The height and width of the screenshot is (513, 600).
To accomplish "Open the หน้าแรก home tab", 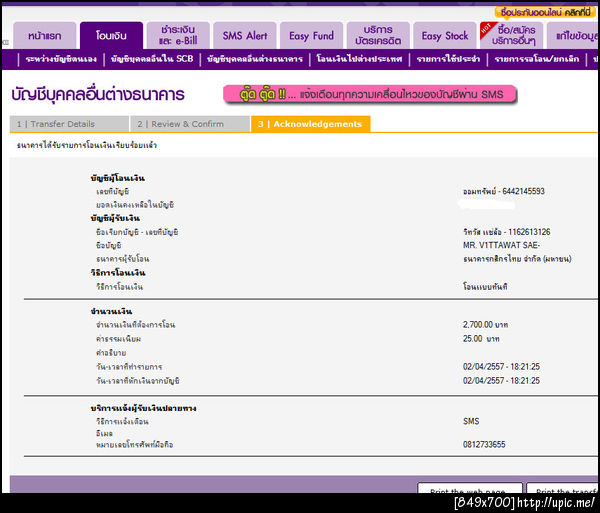I will pos(45,36).
